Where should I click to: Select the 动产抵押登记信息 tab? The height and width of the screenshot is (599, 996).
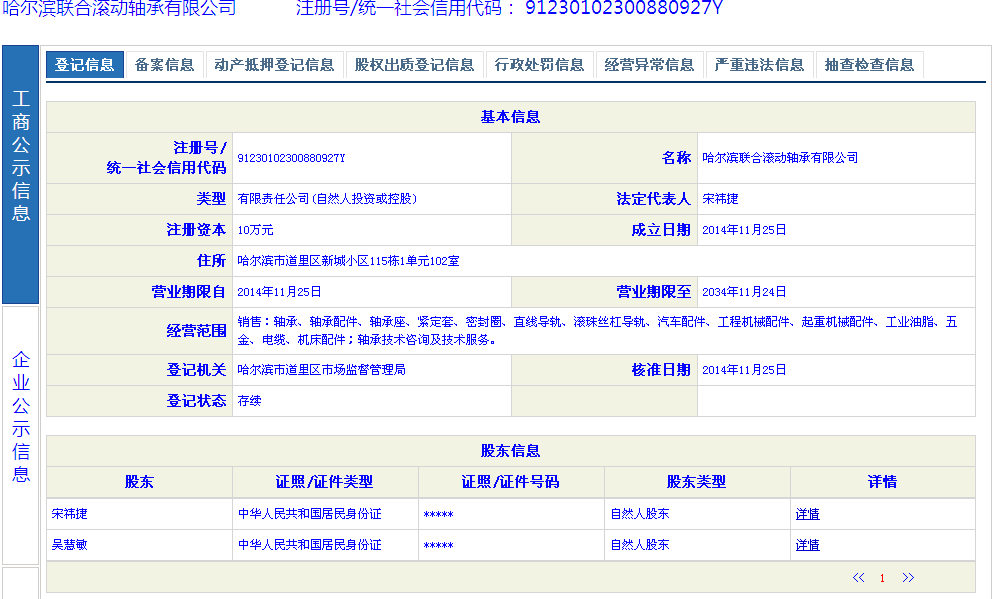tap(274, 65)
